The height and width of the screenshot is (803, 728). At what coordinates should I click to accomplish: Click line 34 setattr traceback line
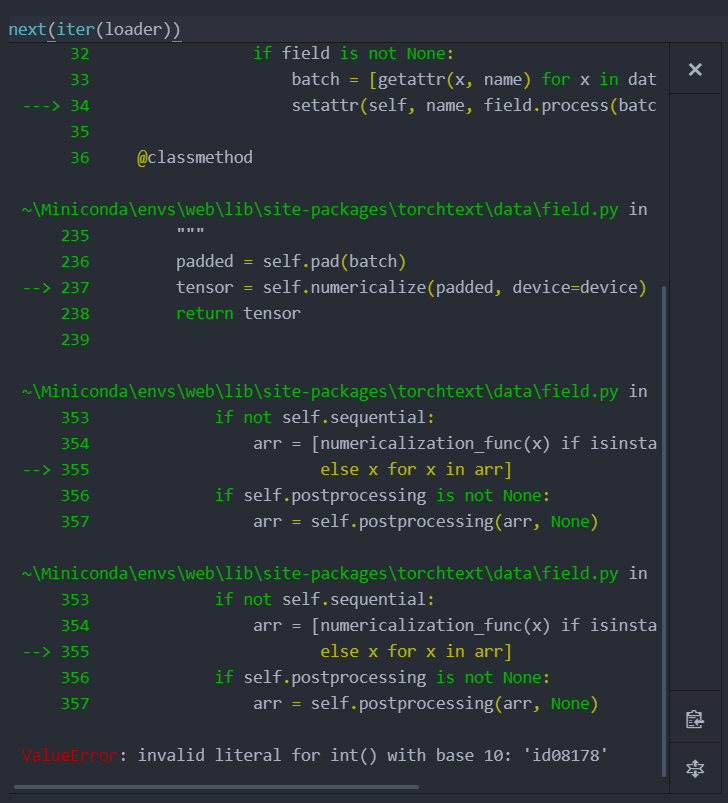[x=339, y=105]
